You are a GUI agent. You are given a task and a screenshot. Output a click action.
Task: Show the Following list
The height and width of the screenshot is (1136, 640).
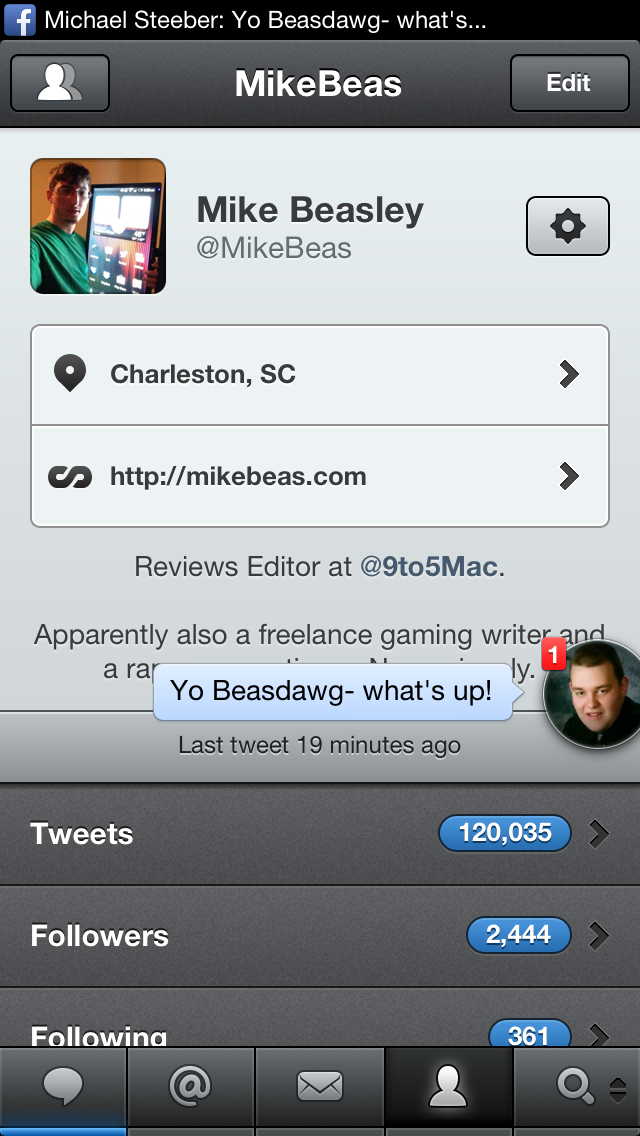(320, 1030)
